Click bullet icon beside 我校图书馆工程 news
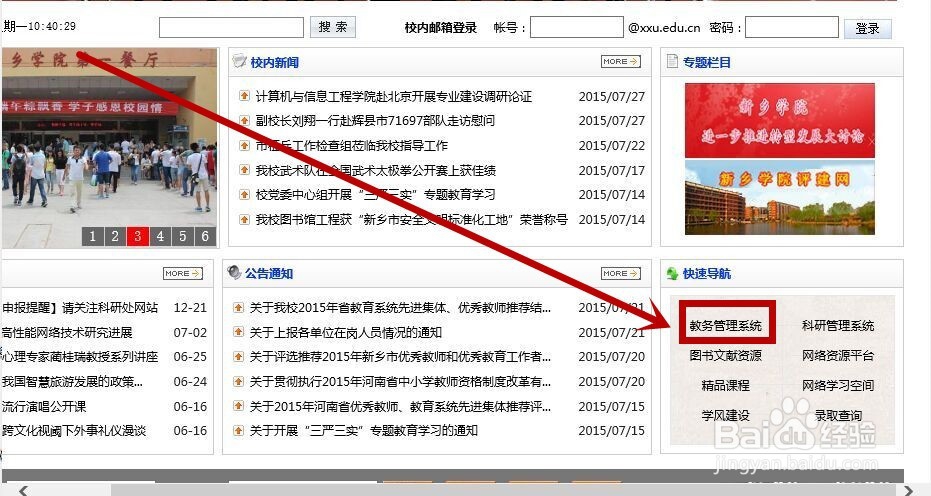Image resolution: width=931 pixels, height=496 pixels. click(244, 219)
